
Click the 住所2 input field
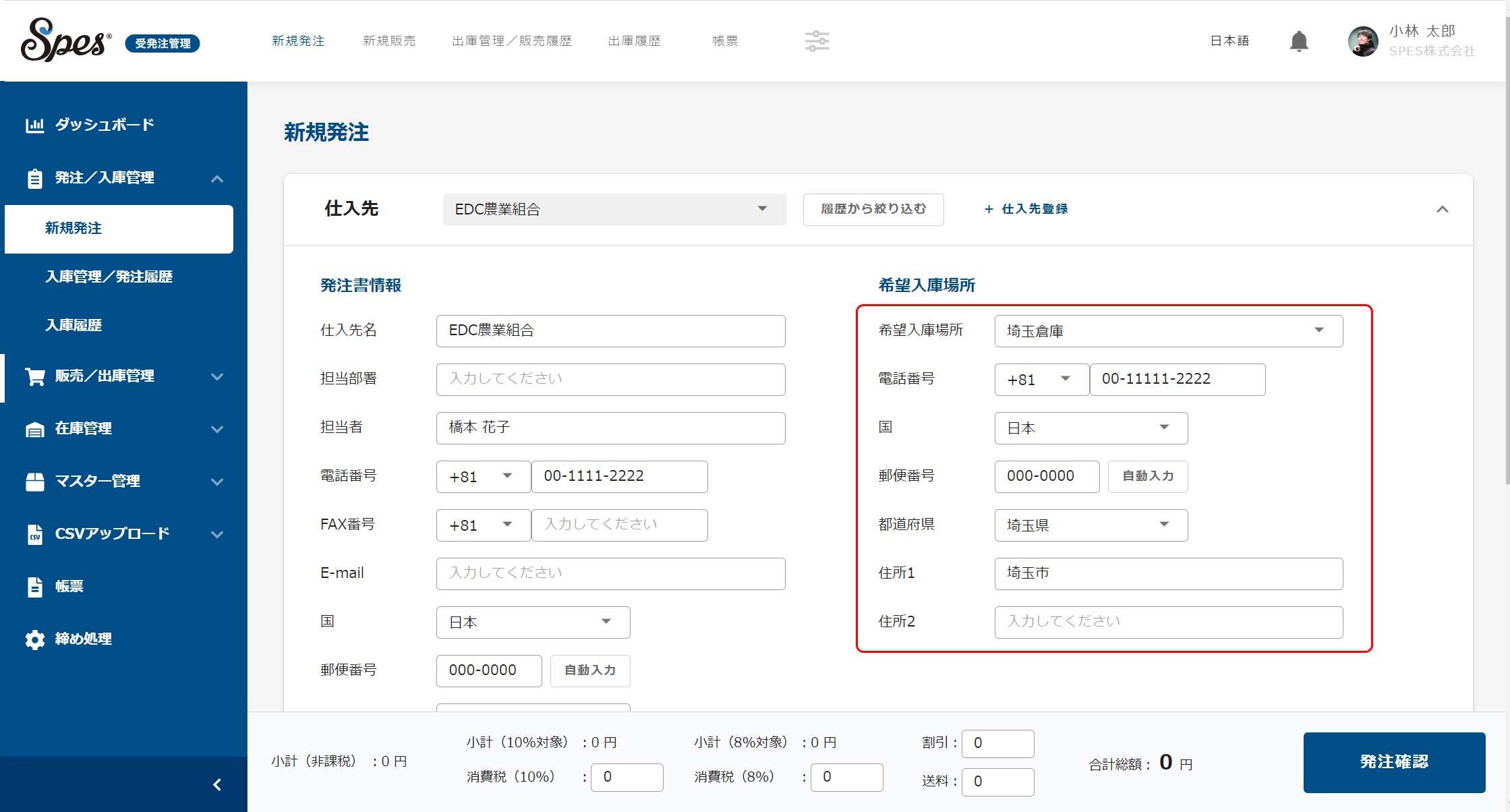1168,622
